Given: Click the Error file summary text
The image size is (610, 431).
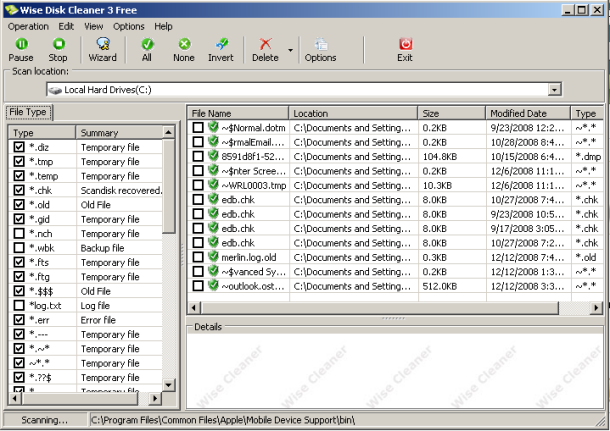Looking at the screenshot, I should [x=98, y=320].
